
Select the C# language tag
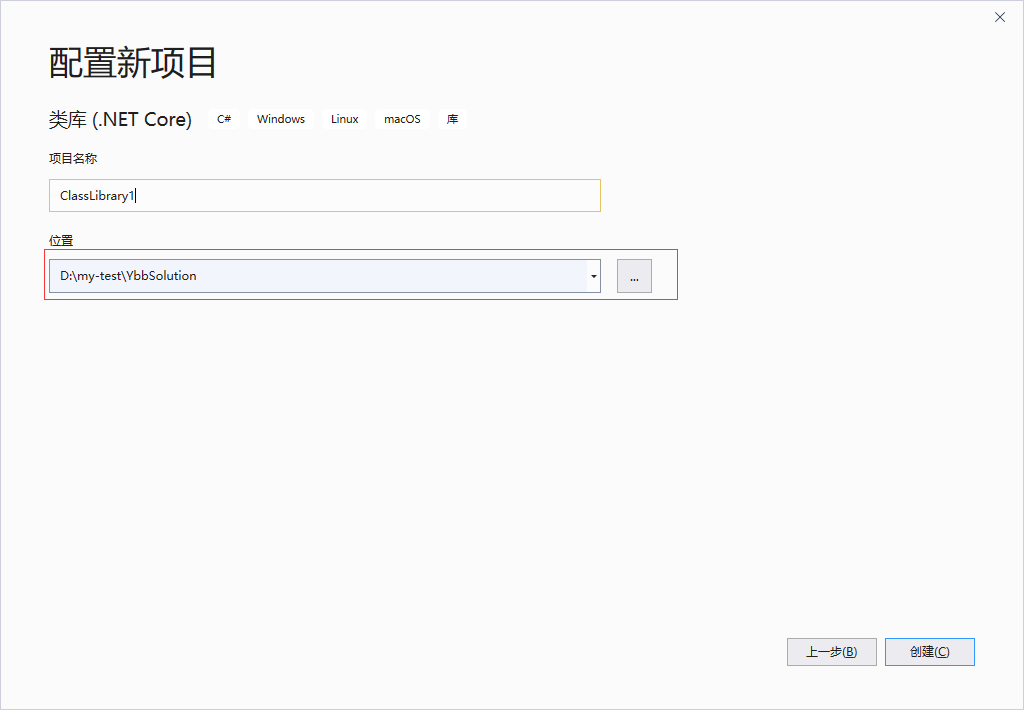pos(223,118)
